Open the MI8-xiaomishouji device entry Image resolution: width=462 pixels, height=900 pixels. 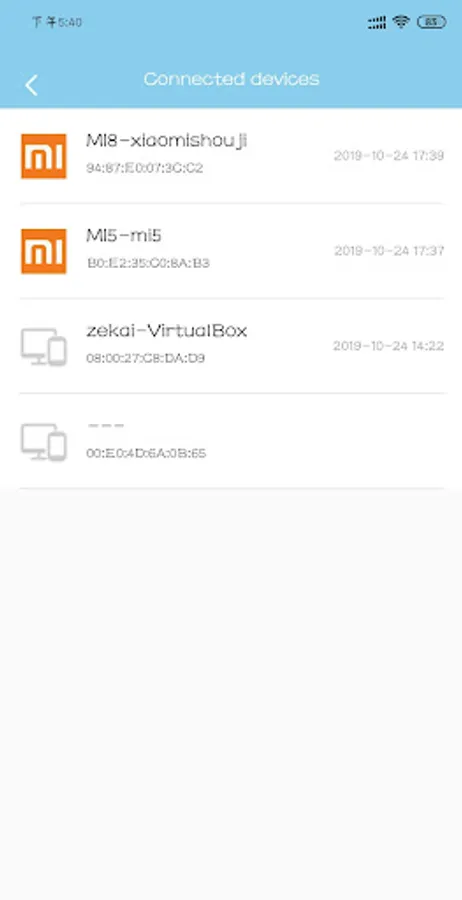pos(231,156)
